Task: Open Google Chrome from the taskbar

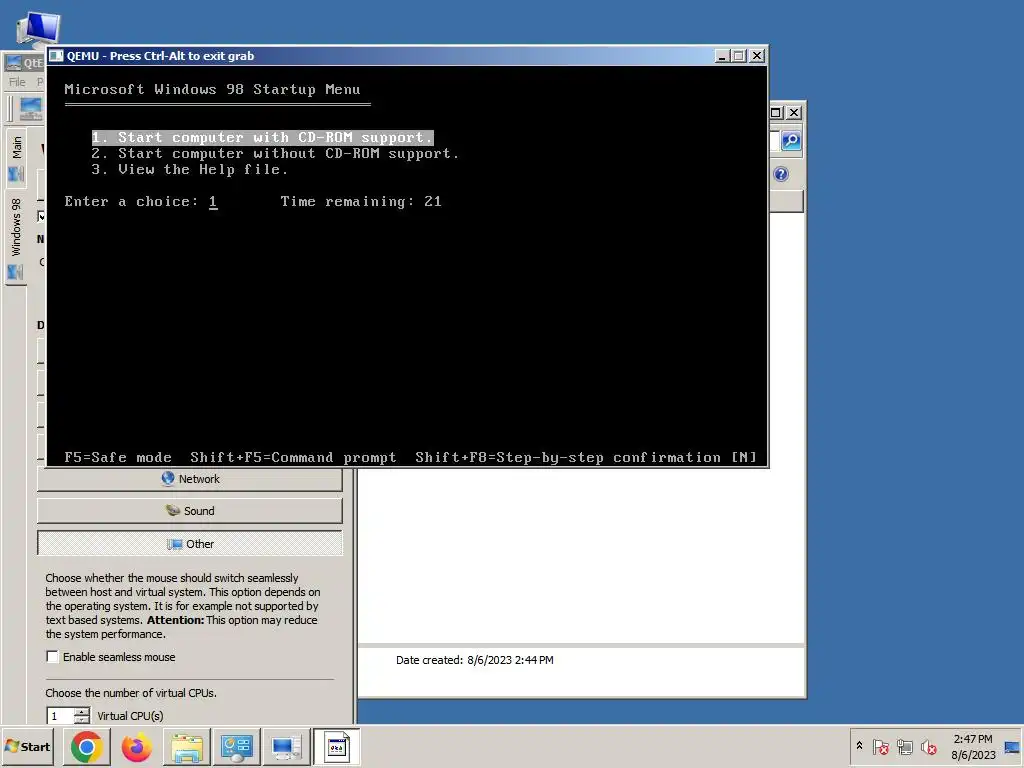Action: click(x=87, y=746)
